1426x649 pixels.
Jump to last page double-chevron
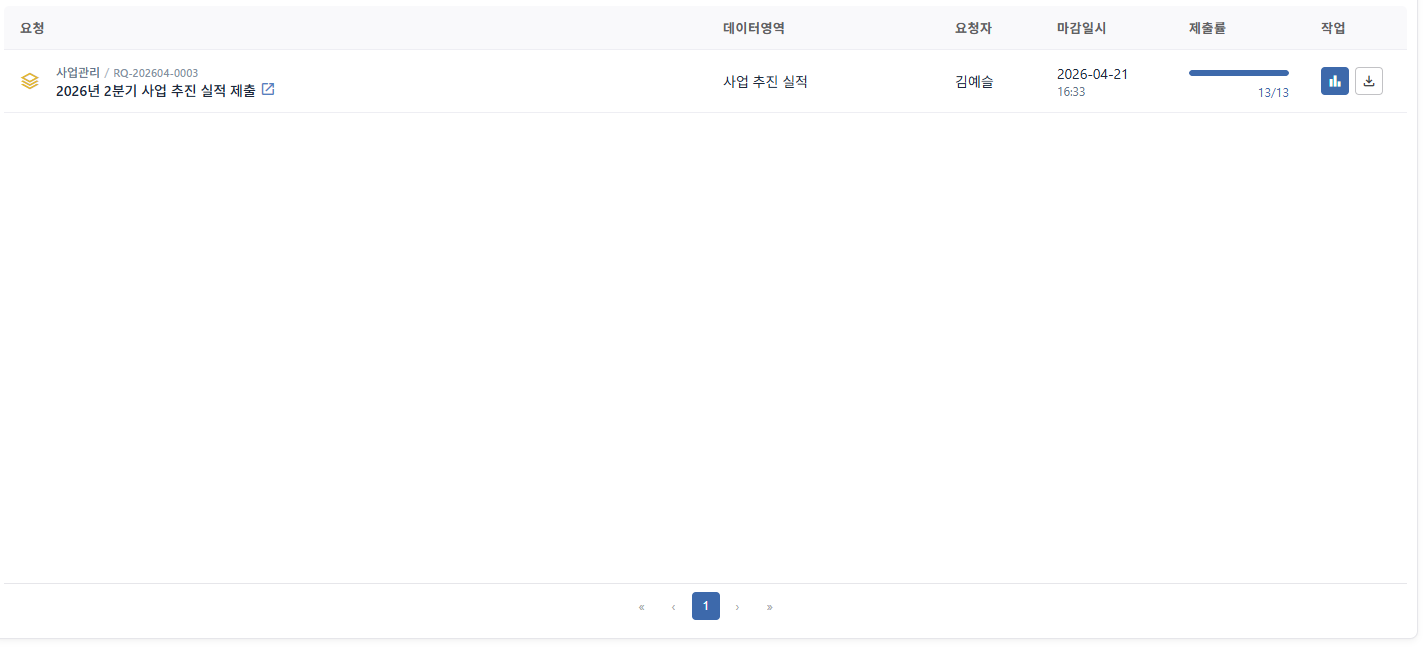point(769,606)
